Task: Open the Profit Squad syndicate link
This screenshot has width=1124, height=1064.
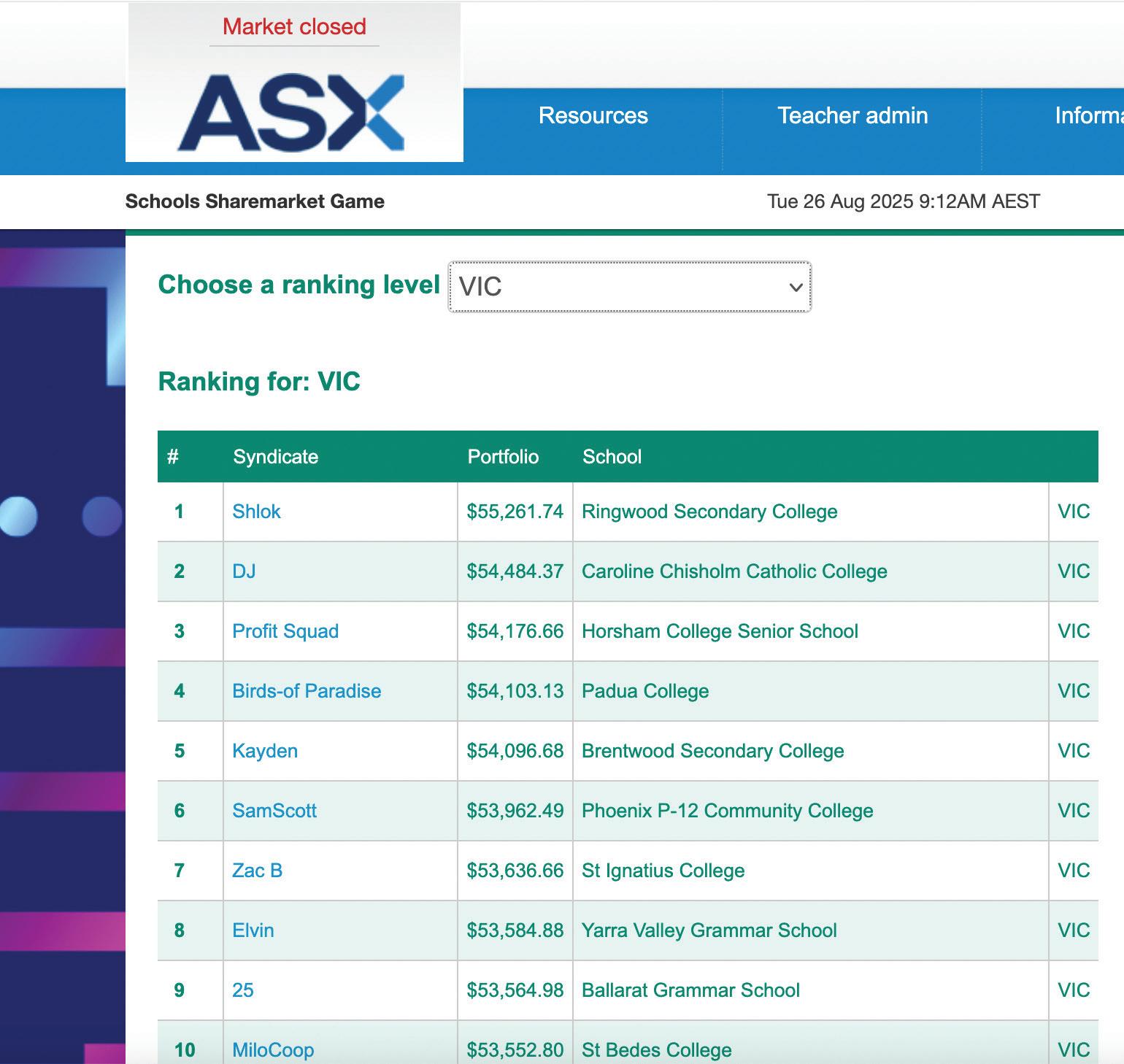Action: (x=285, y=631)
